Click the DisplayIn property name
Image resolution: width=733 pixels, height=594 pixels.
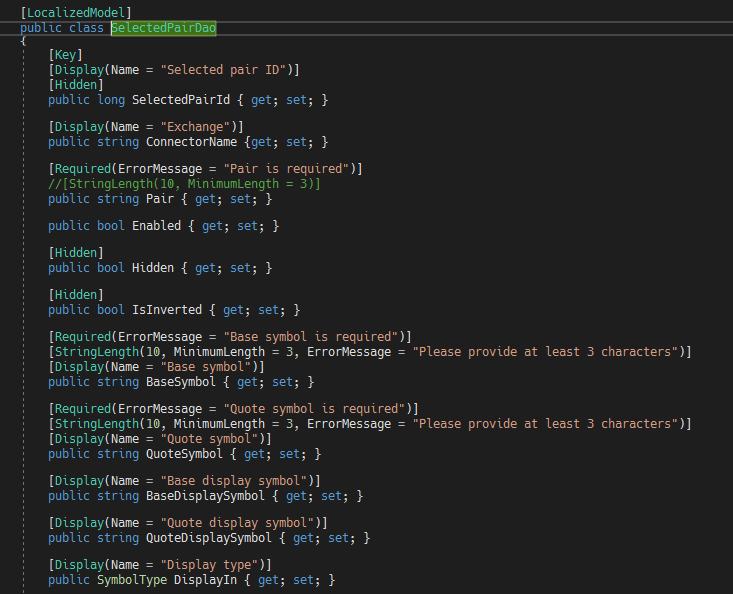pyautogui.click(x=206, y=580)
